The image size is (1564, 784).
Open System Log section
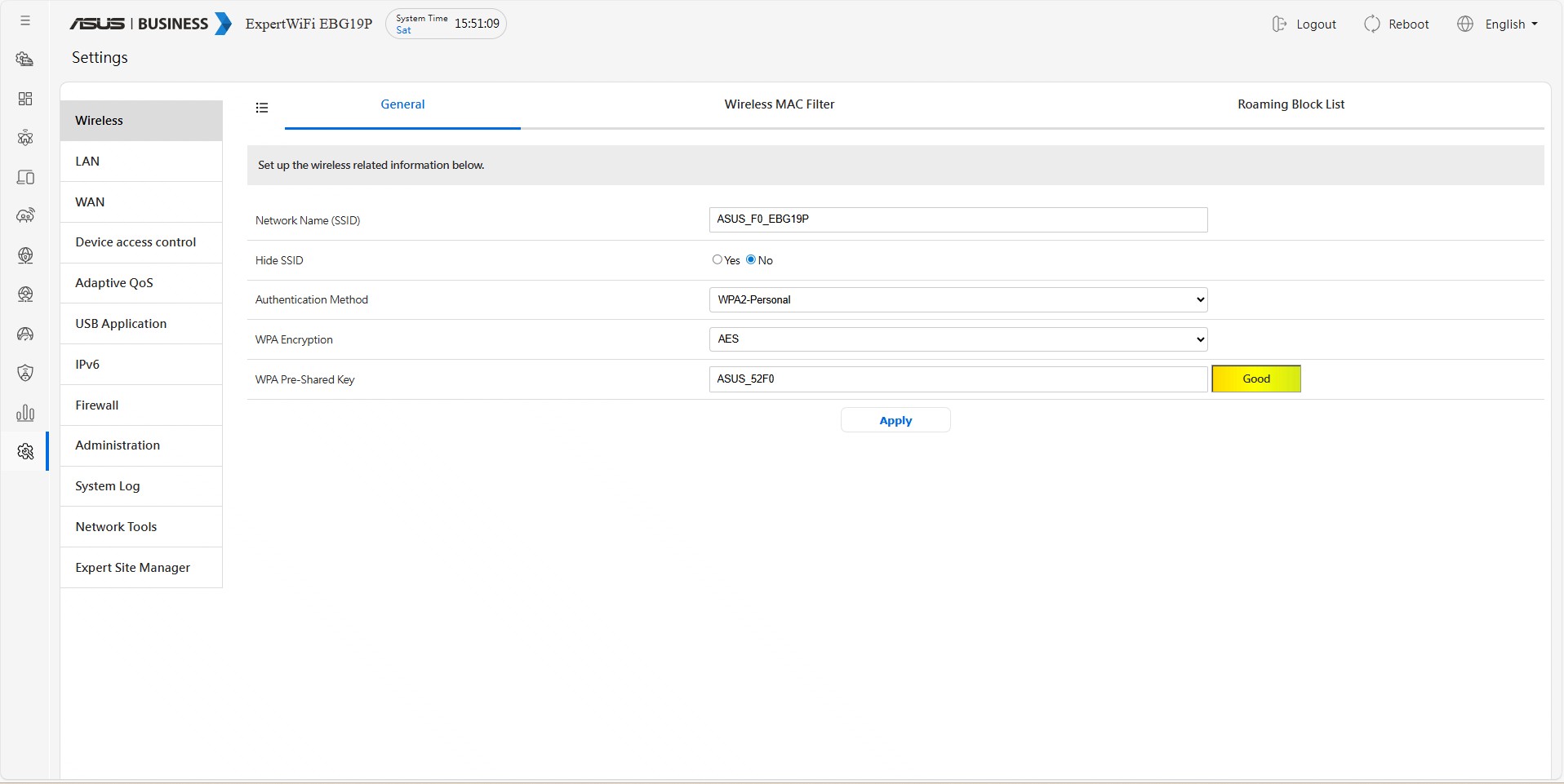[x=141, y=486]
